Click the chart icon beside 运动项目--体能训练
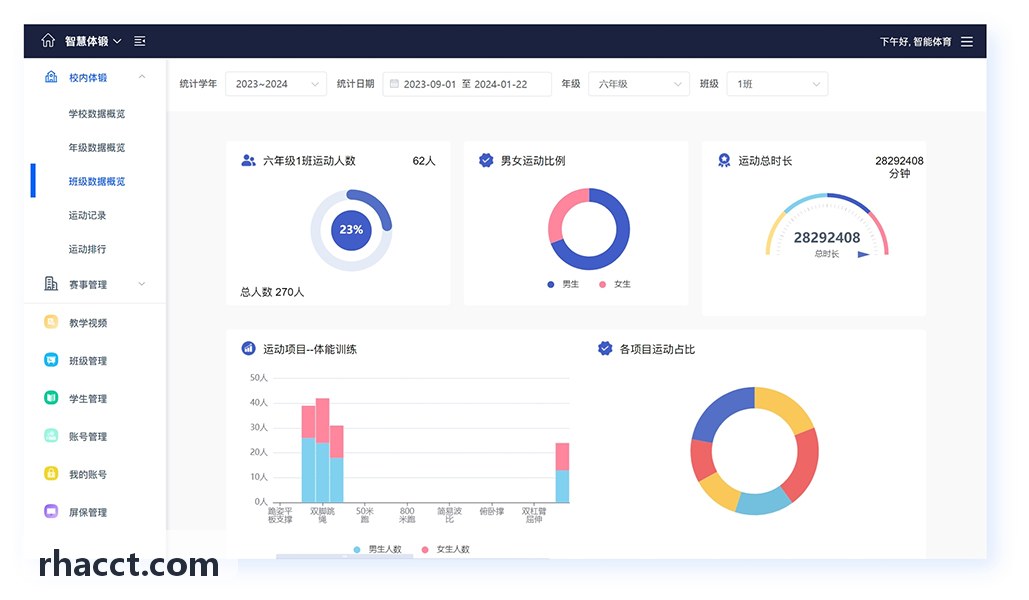The width and height of the screenshot is (1029, 600). point(248,349)
